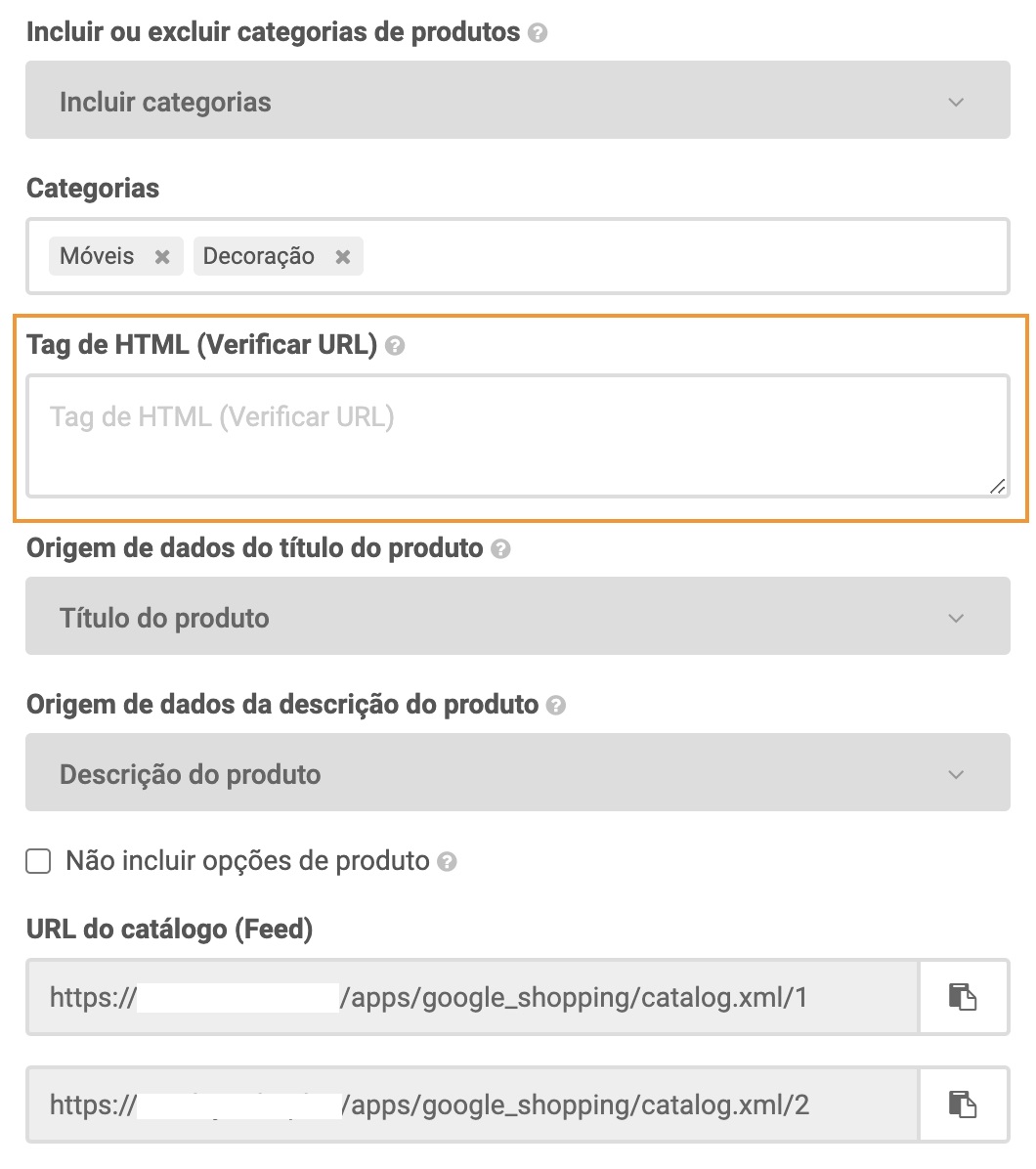Show help for Tag de HTML field
Screen dimensions: 1036x1169
(395, 345)
